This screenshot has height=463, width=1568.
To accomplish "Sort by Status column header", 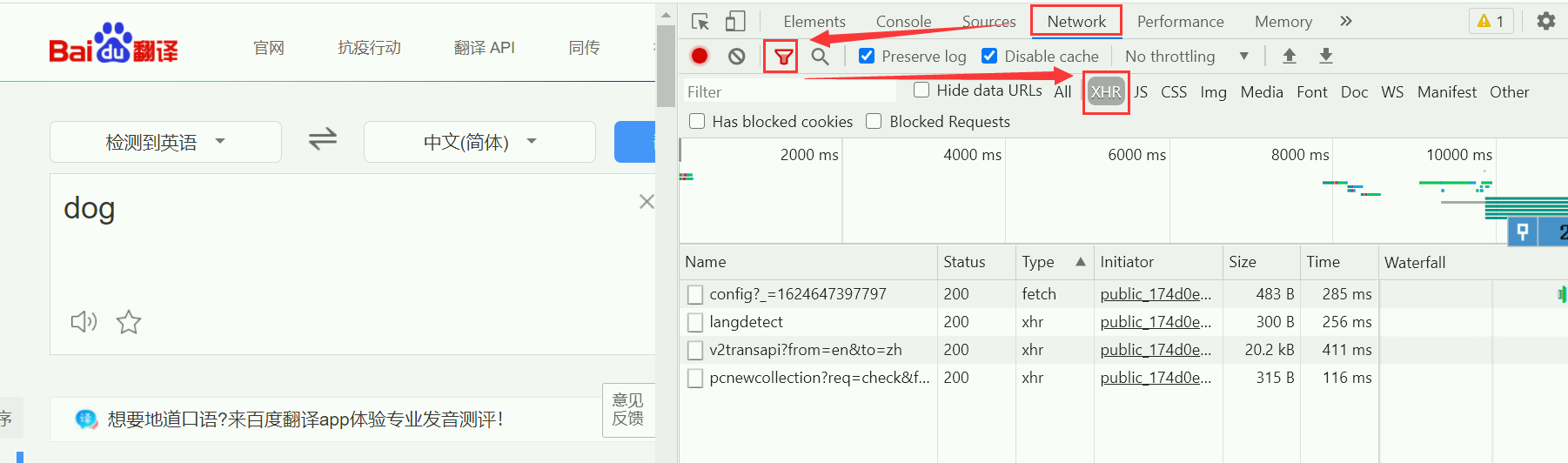I will (x=976, y=262).
